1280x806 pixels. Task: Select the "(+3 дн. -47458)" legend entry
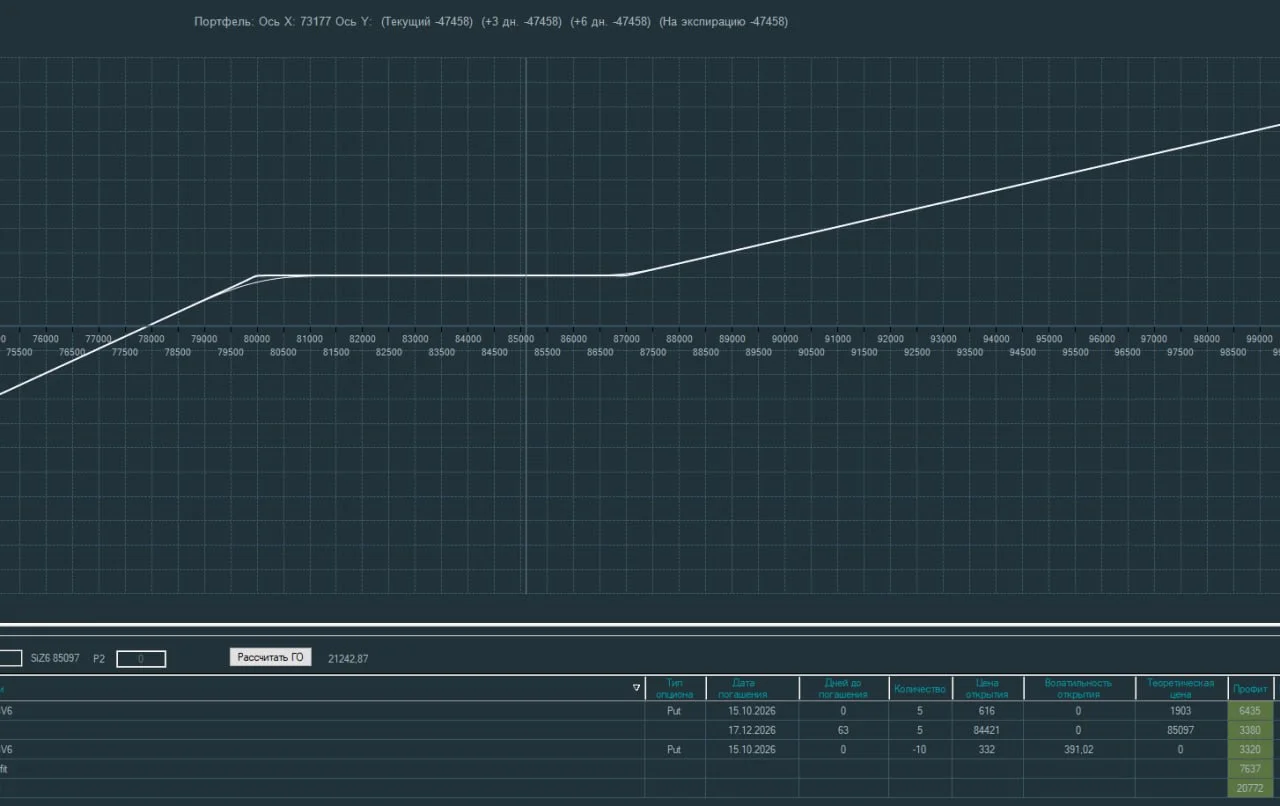[x=521, y=22]
